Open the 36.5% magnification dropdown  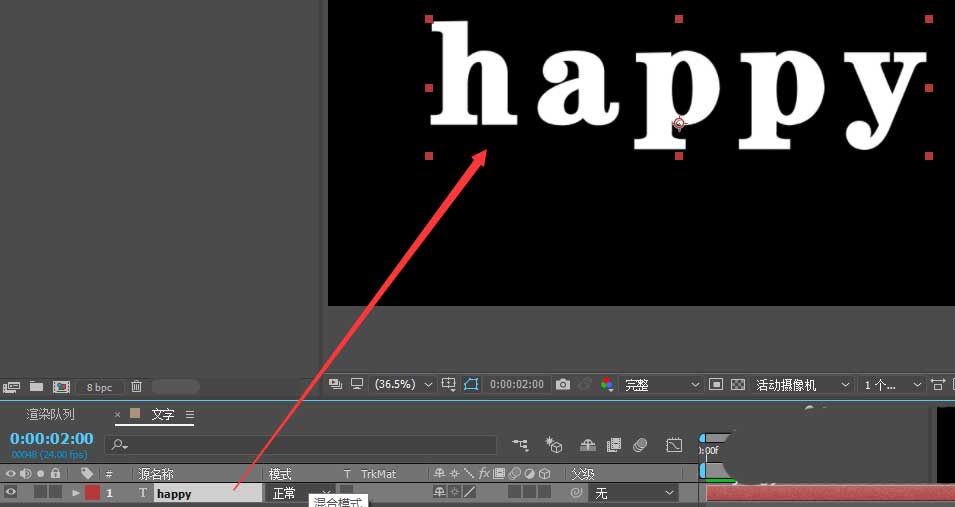point(403,384)
